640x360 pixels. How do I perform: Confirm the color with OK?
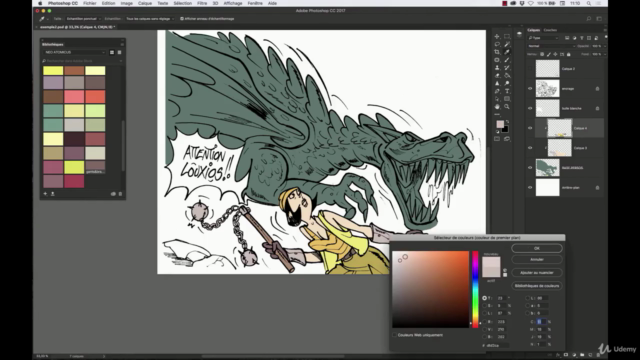537,248
